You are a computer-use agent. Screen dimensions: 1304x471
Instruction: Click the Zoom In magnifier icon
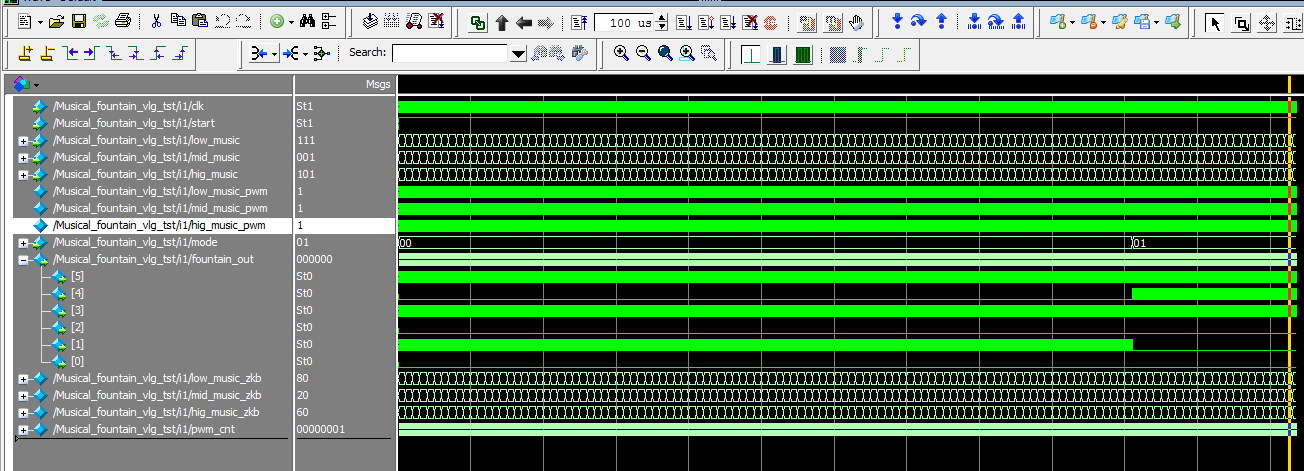pyautogui.click(x=621, y=53)
